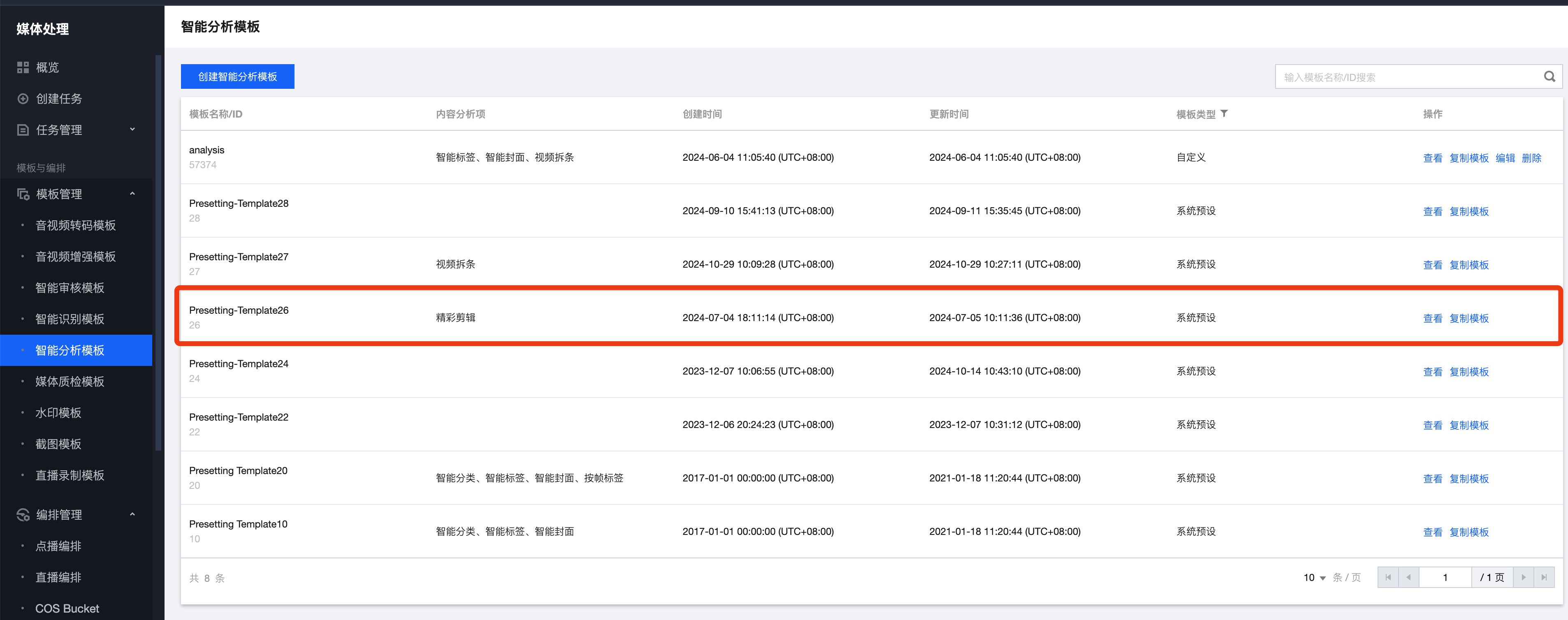Select 水印模板 menu item

tap(58, 412)
